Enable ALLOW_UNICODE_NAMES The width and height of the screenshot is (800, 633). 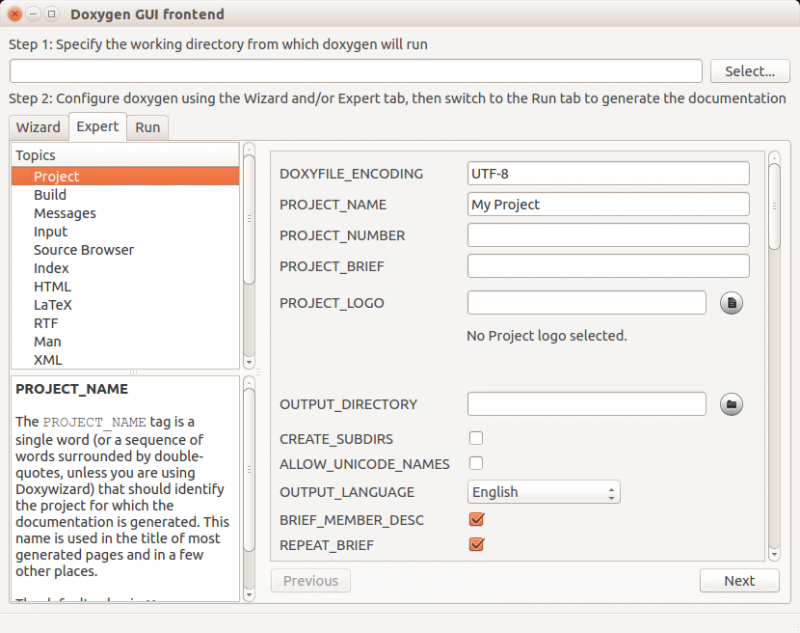476,463
